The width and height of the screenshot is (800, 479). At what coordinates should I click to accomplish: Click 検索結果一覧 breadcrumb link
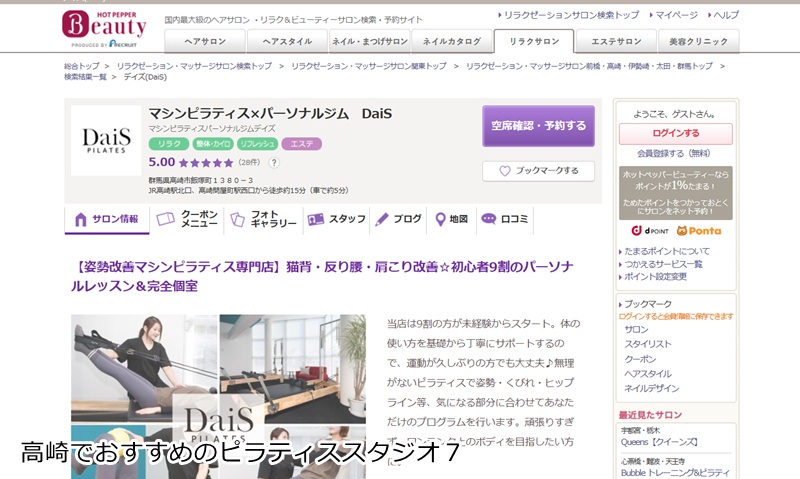pos(85,77)
